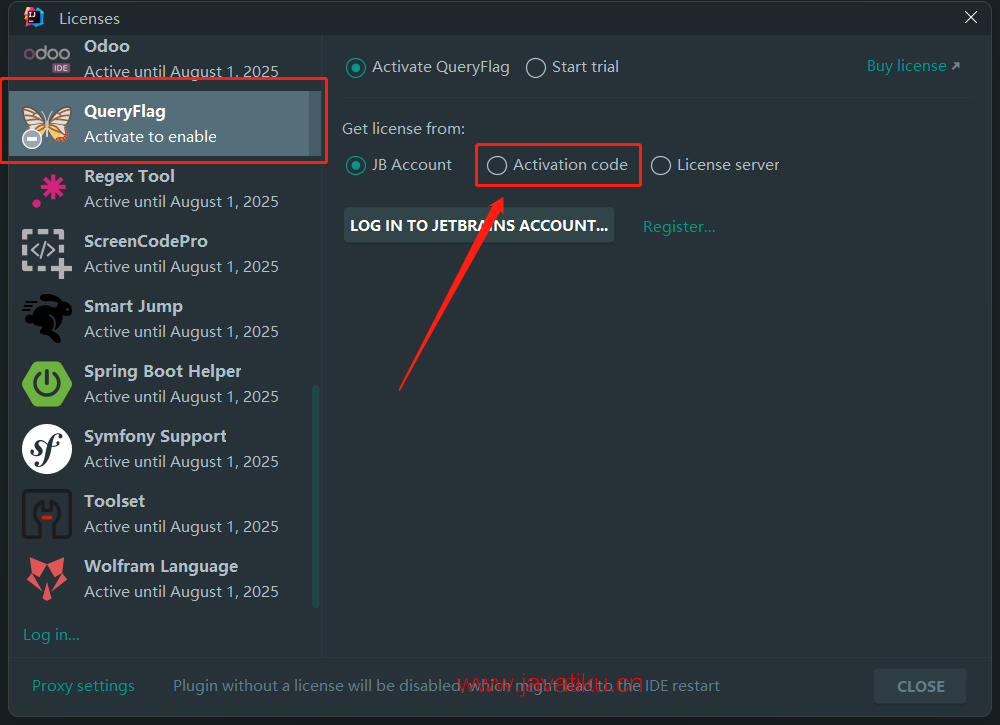This screenshot has height=725, width=1000.
Task: Click the Toolset wrench icon
Action: (x=47, y=514)
